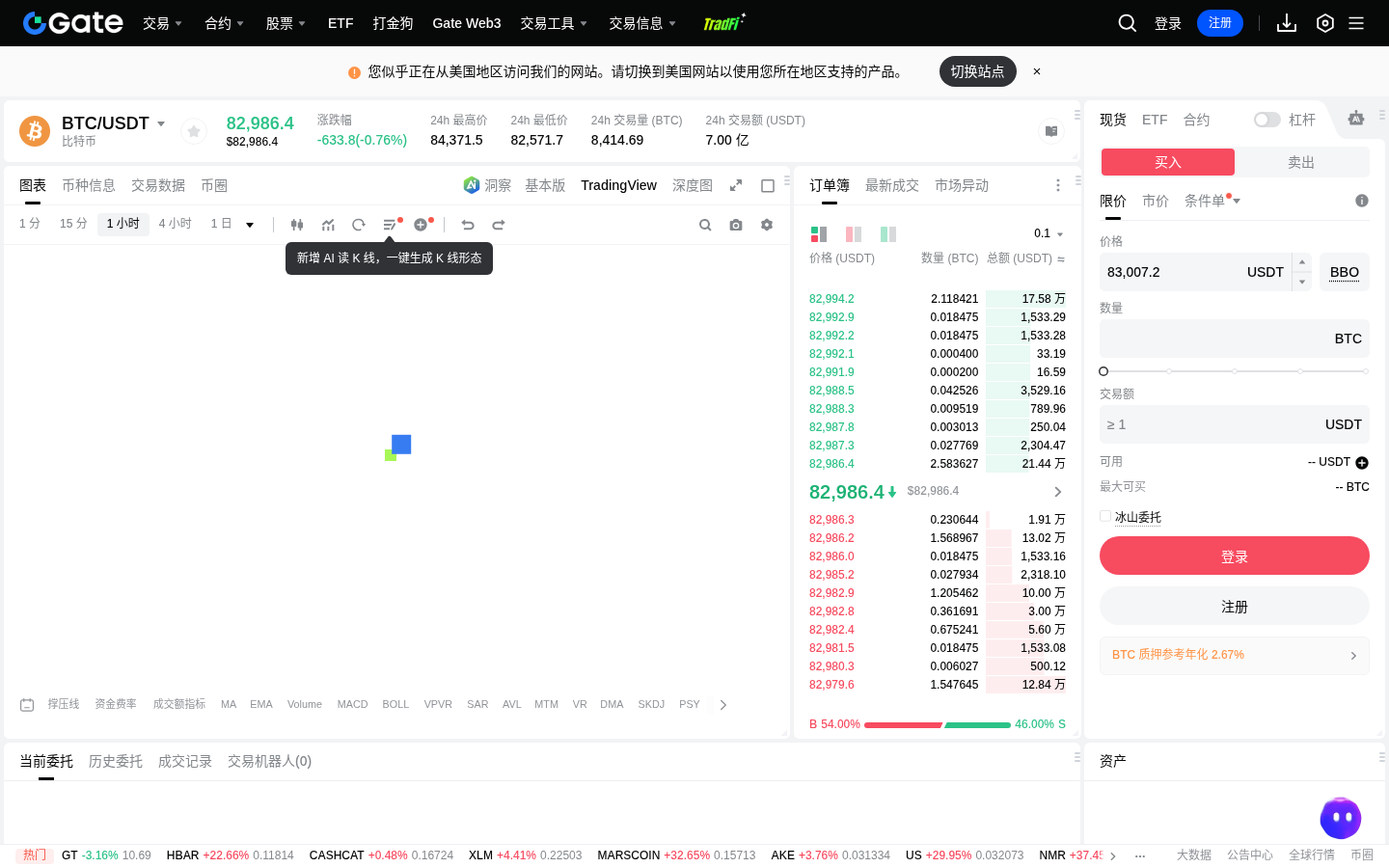Click the chart refresh/replay icon
Image resolution: width=1389 pixels, height=868 pixels.
(359, 225)
